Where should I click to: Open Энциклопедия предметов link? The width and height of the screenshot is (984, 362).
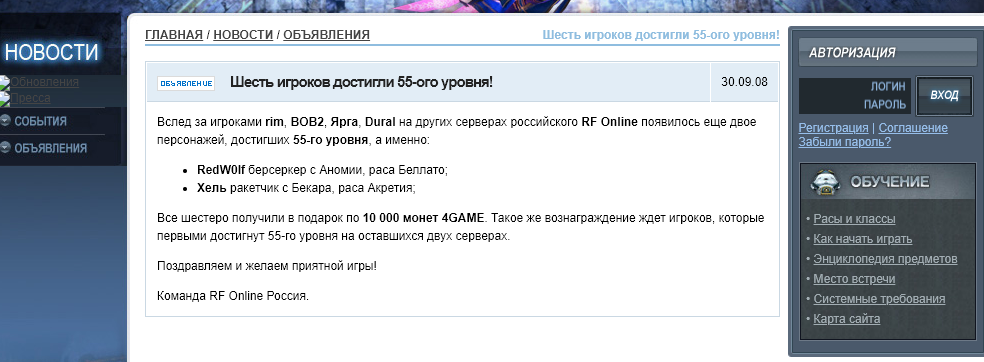(885, 259)
